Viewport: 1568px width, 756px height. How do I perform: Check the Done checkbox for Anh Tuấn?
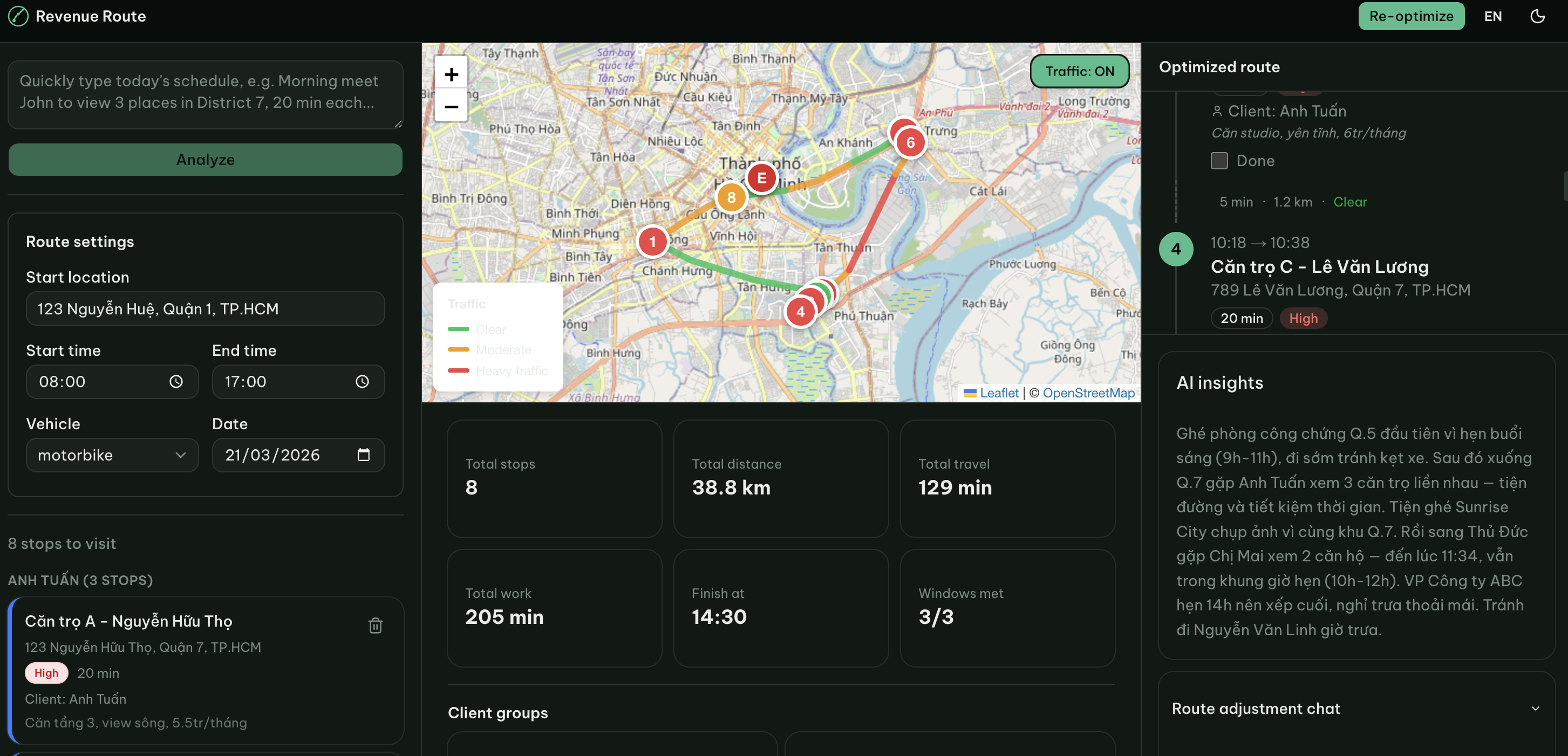point(1218,161)
